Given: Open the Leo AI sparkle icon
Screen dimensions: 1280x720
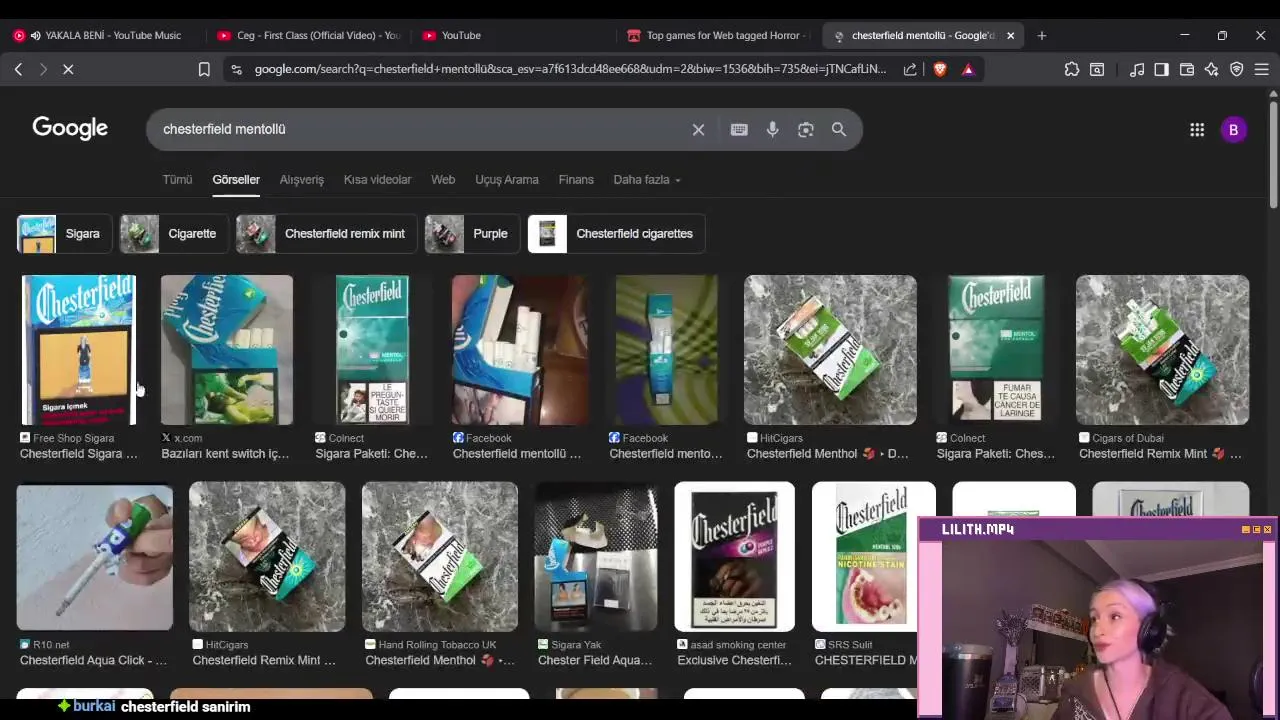Looking at the screenshot, I should 1212,69.
